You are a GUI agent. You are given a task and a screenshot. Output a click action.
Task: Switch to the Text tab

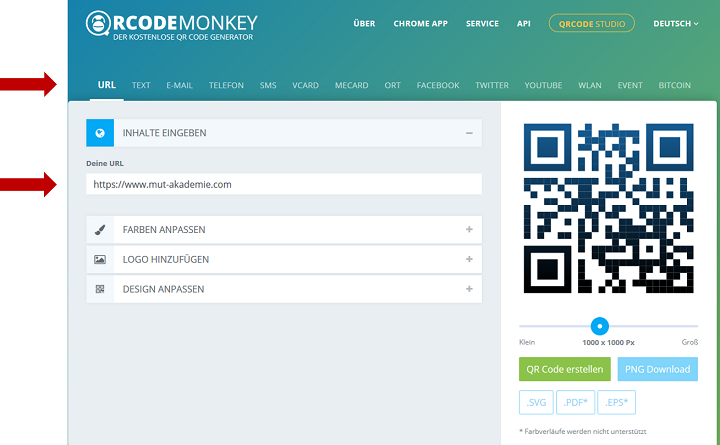(x=141, y=85)
